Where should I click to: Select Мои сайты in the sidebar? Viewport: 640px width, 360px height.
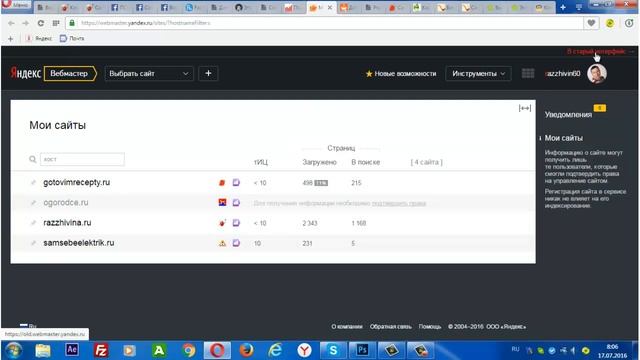click(x=564, y=138)
